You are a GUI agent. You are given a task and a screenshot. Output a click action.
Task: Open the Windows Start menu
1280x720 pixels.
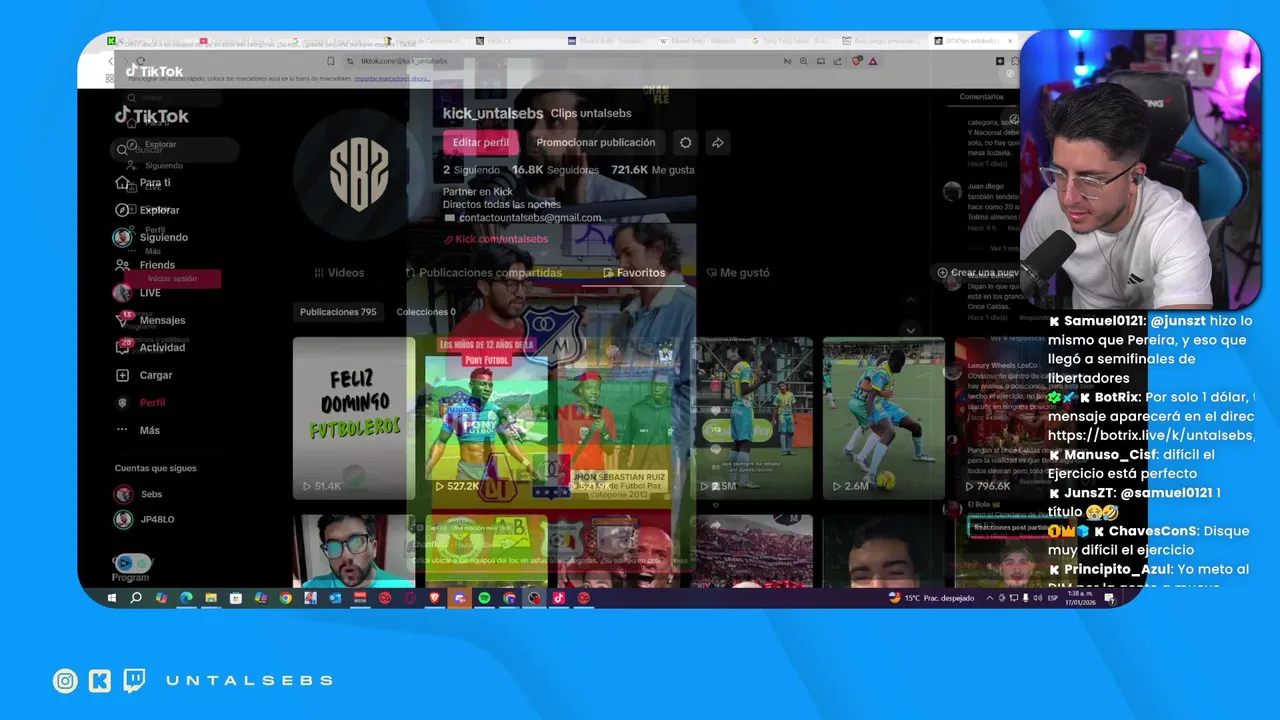[x=112, y=598]
